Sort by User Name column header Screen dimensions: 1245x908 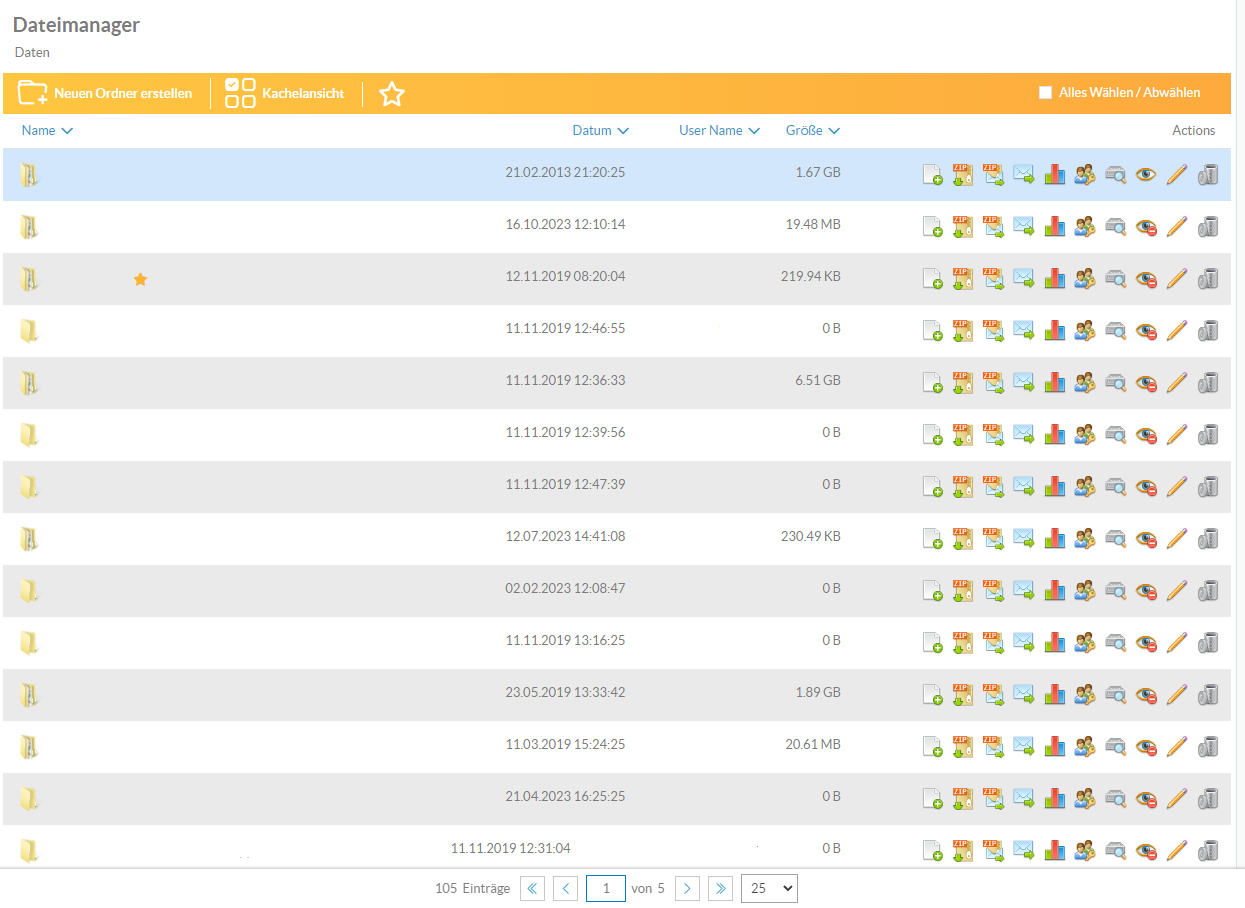click(x=719, y=131)
